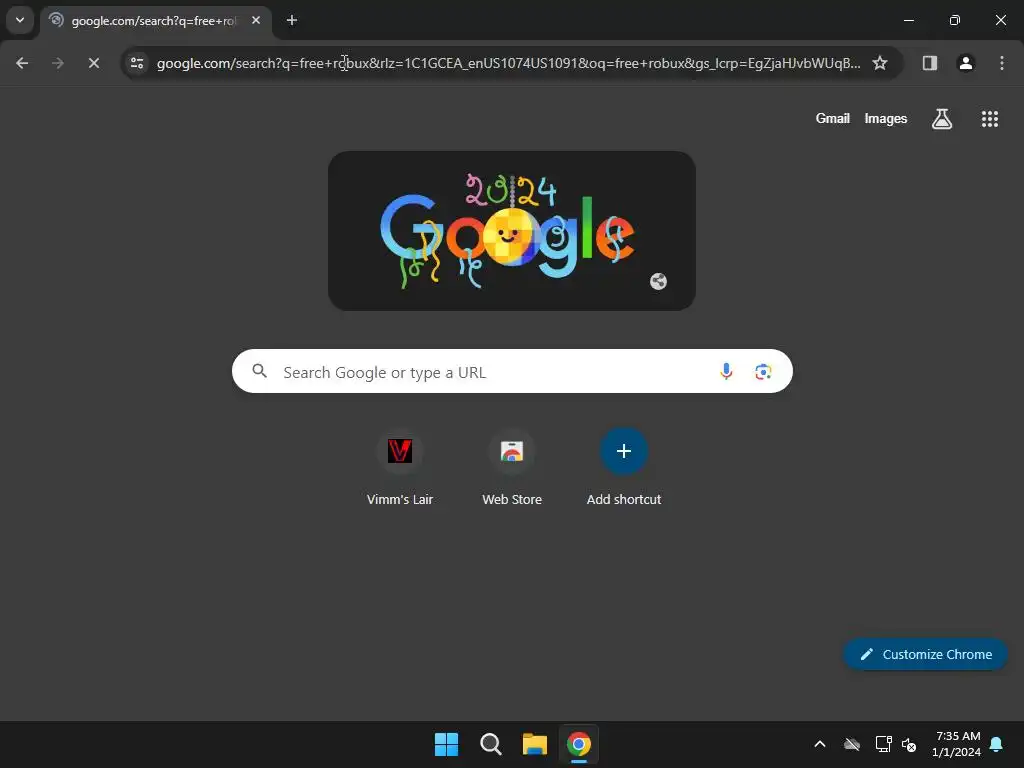1024x768 pixels.
Task: Open clock and date 7:35 AM
Action: pyautogui.click(x=957, y=744)
